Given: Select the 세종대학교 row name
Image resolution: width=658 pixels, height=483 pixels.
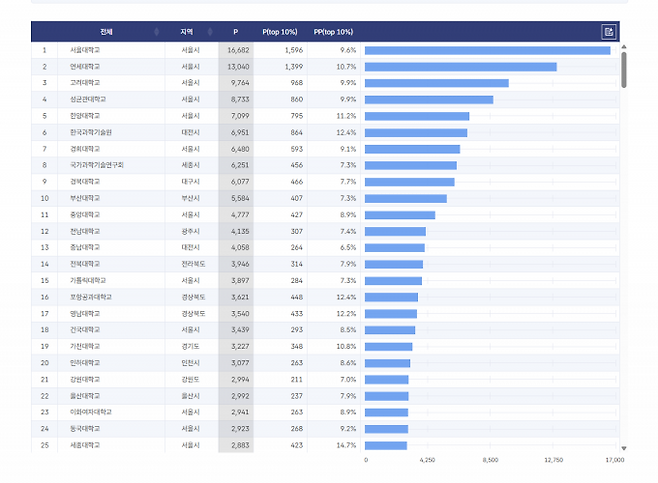Looking at the screenshot, I should point(85,445).
